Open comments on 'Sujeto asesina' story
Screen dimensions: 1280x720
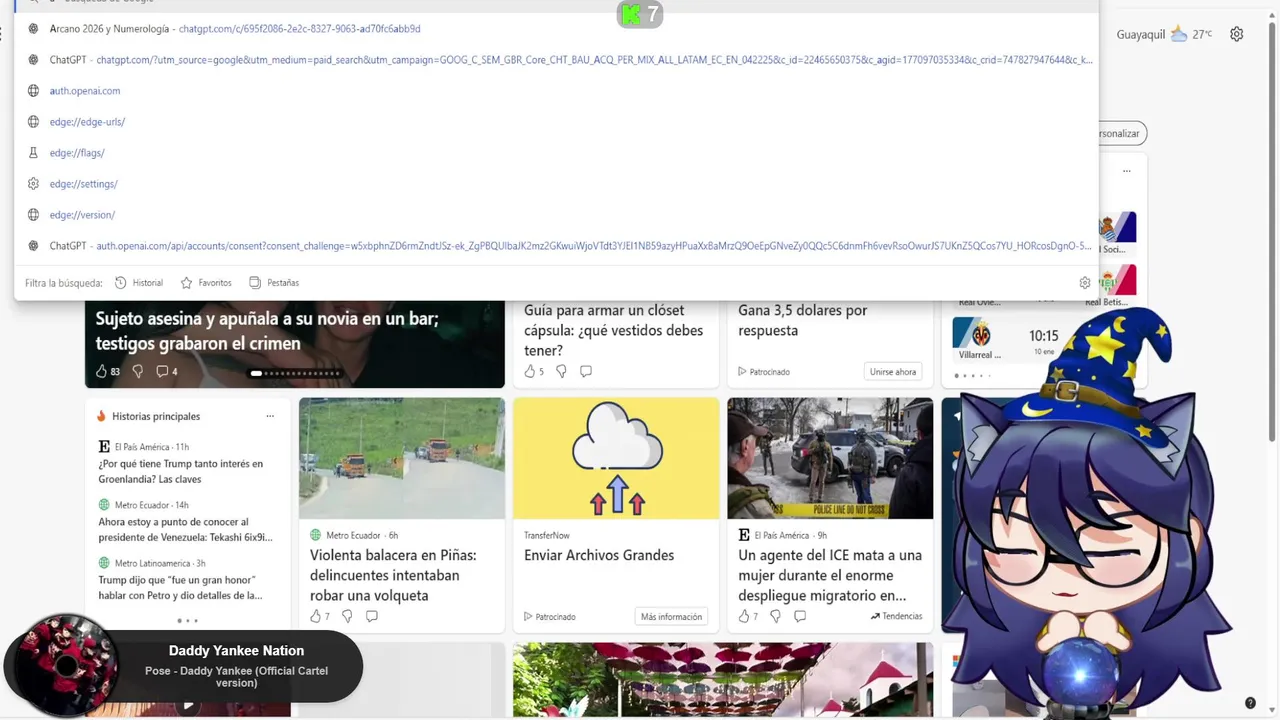166,371
